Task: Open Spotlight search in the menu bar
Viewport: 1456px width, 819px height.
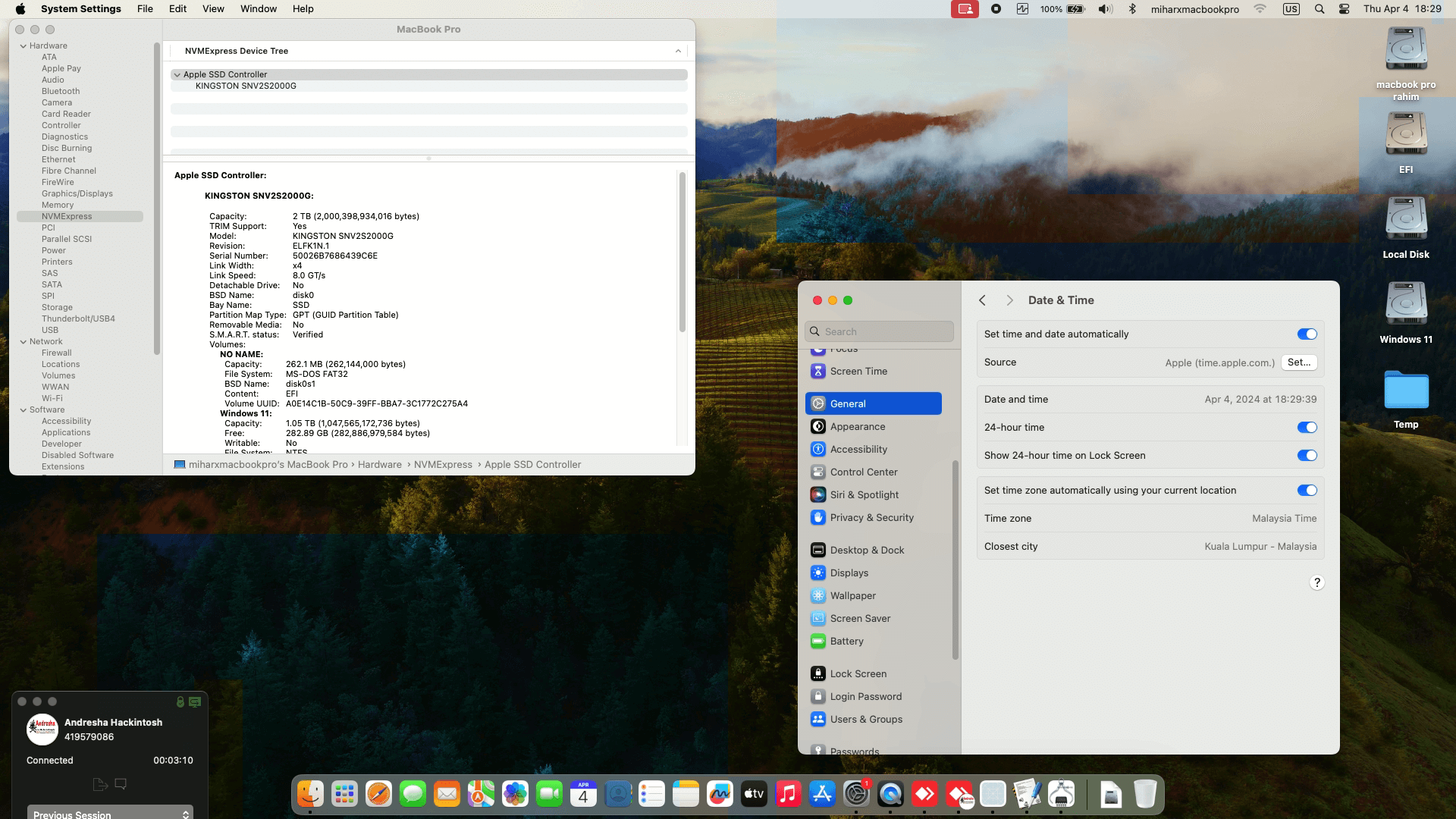Action: tap(1319, 9)
